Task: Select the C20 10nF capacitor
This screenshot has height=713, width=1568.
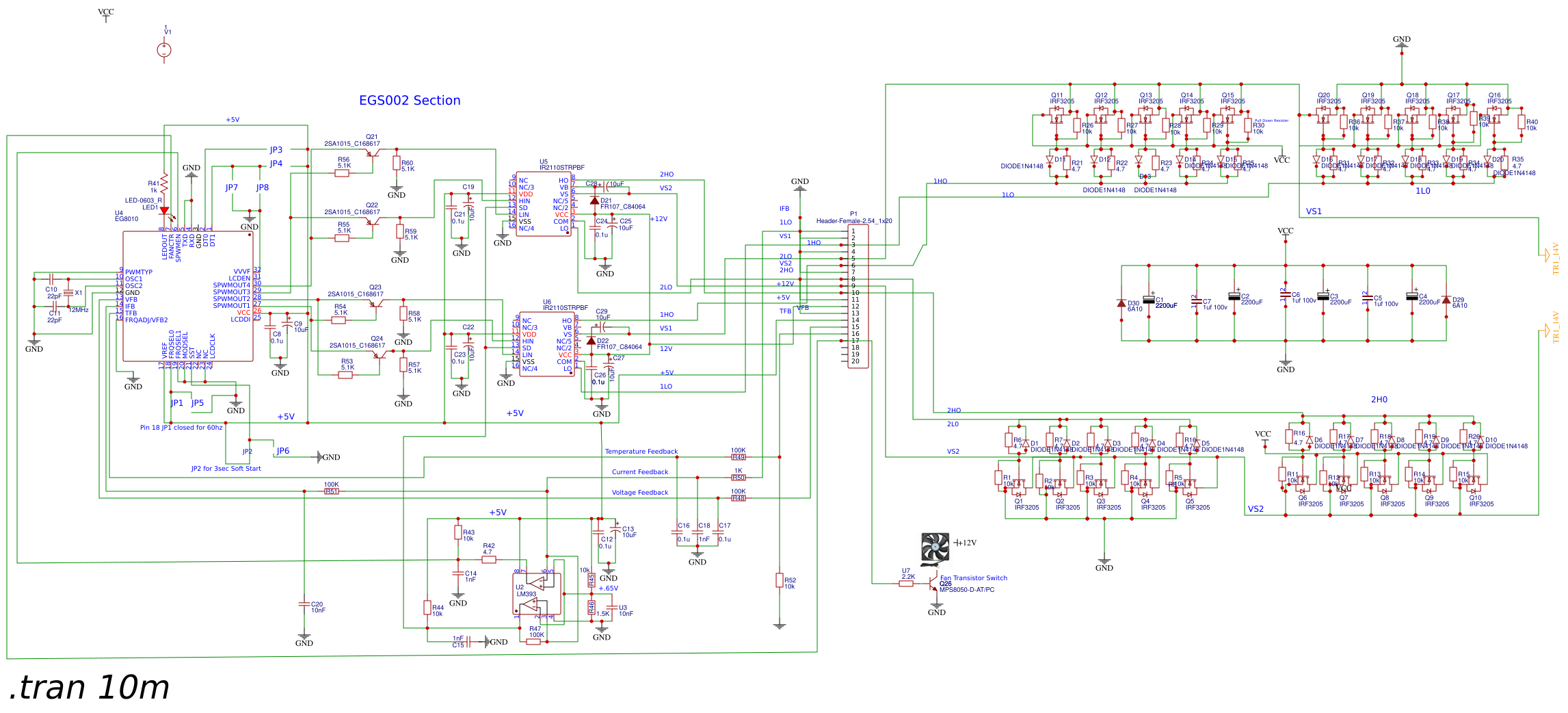Action: pos(304,604)
